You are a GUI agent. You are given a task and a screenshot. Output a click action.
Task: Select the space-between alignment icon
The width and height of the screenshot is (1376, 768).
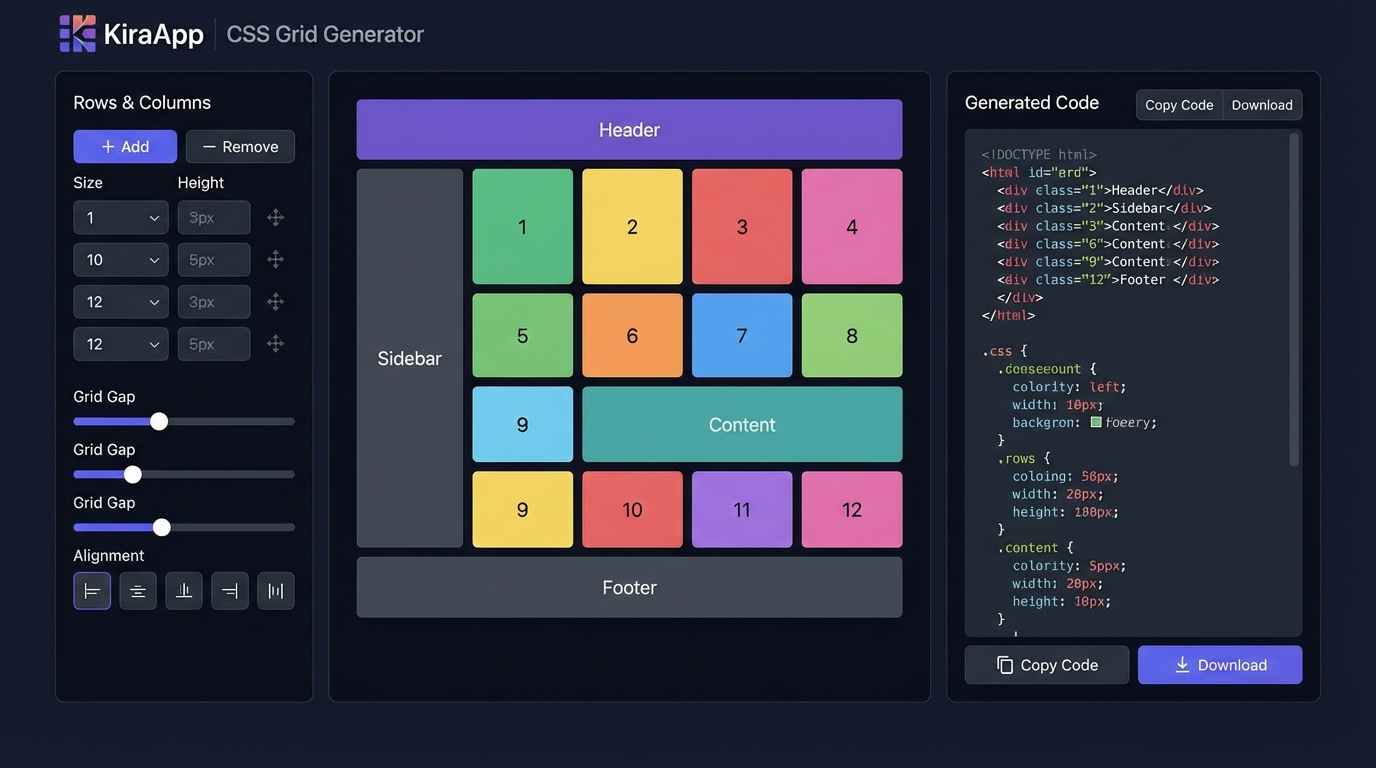click(275, 590)
